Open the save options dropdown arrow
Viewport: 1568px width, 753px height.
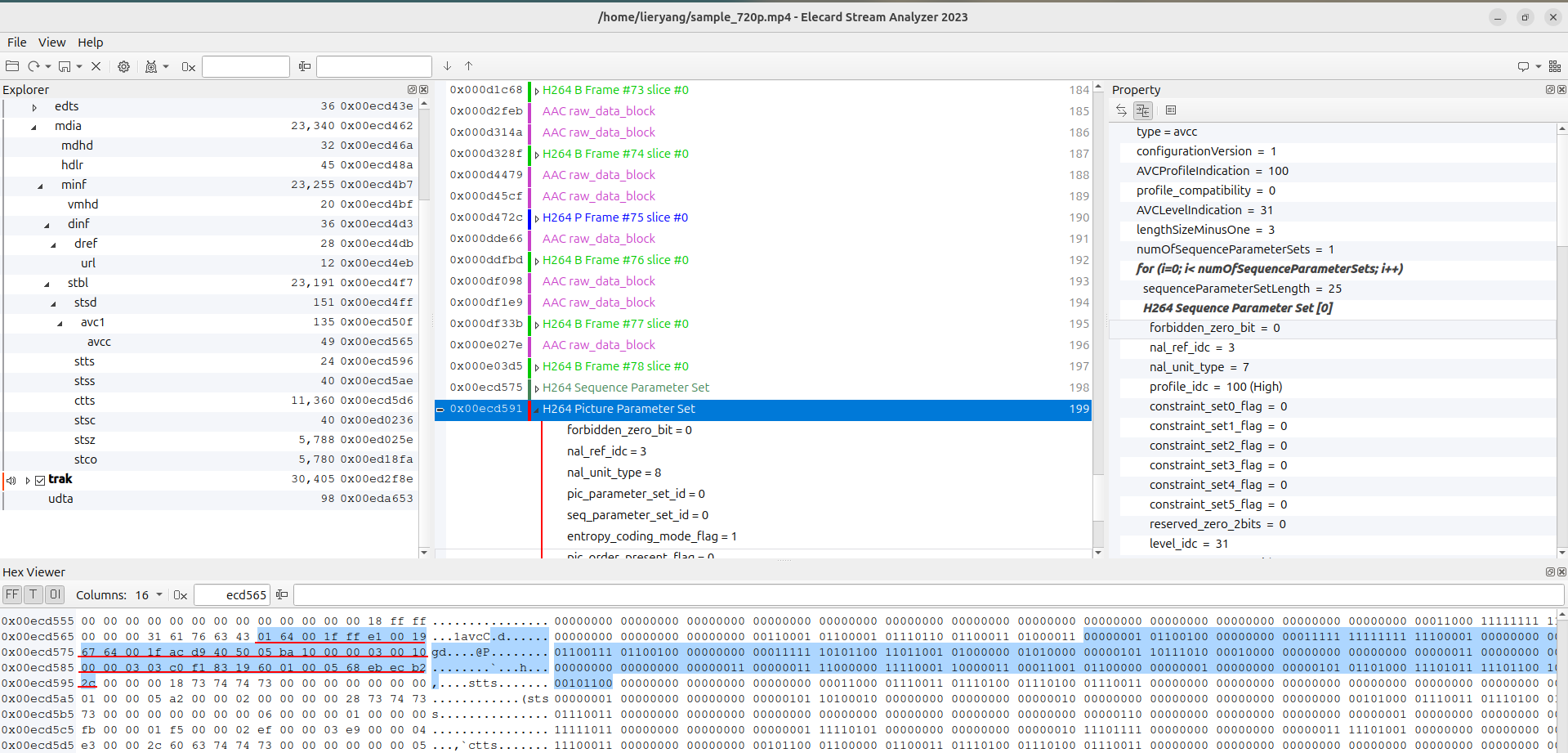click(79, 66)
